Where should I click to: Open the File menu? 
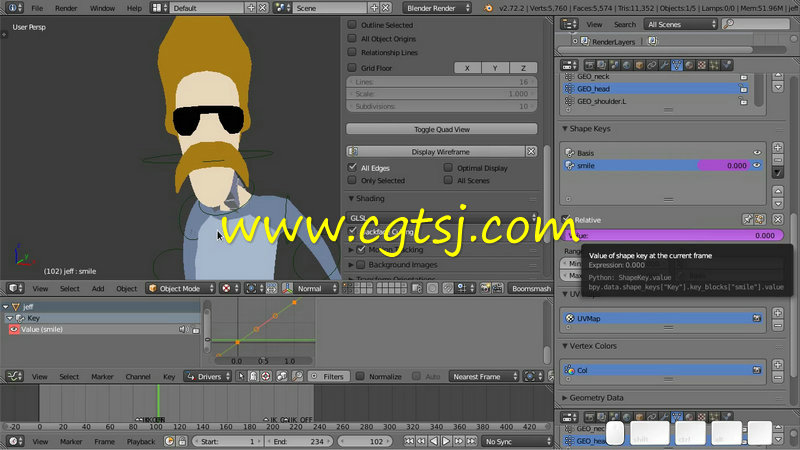[37, 8]
